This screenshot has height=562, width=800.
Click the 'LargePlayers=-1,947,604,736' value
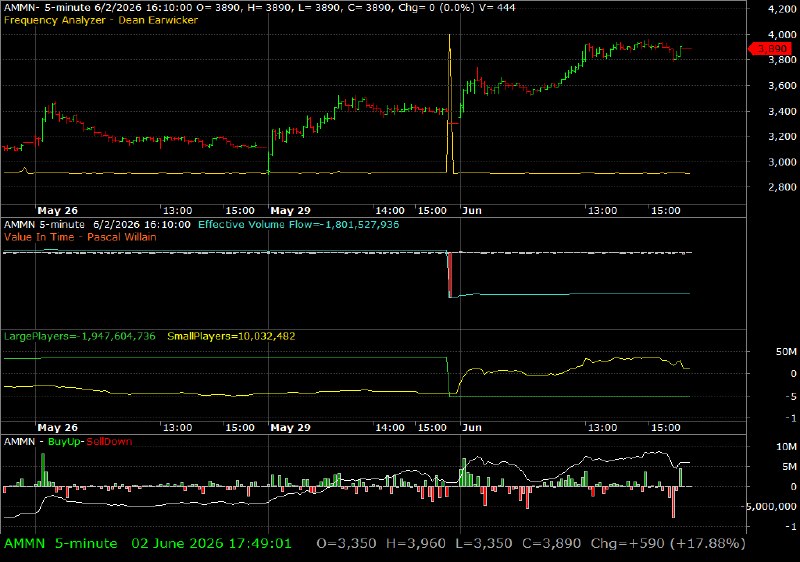[x=80, y=336]
